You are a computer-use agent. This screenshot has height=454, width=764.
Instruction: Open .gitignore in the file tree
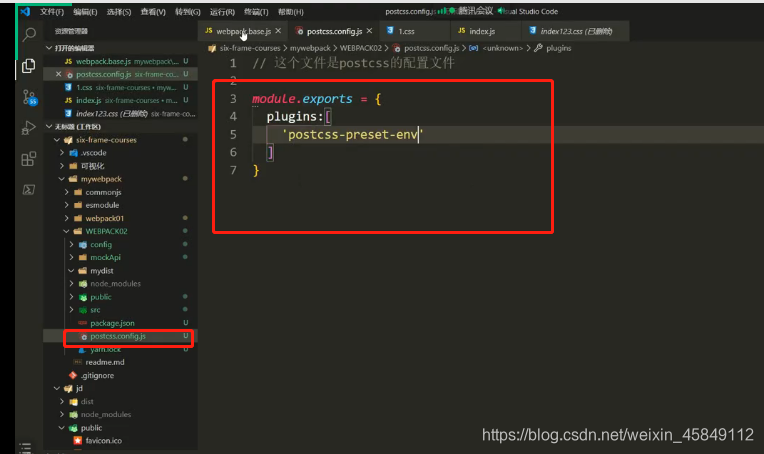tap(97, 376)
